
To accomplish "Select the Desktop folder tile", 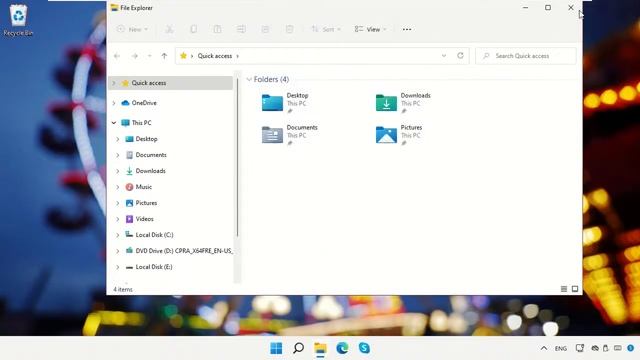I will [286, 103].
